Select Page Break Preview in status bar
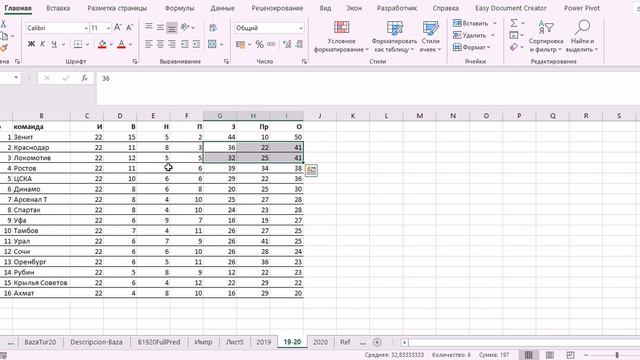Image resolution: width=640 pixels, height=360 pixels. click(x=571, y=355)
